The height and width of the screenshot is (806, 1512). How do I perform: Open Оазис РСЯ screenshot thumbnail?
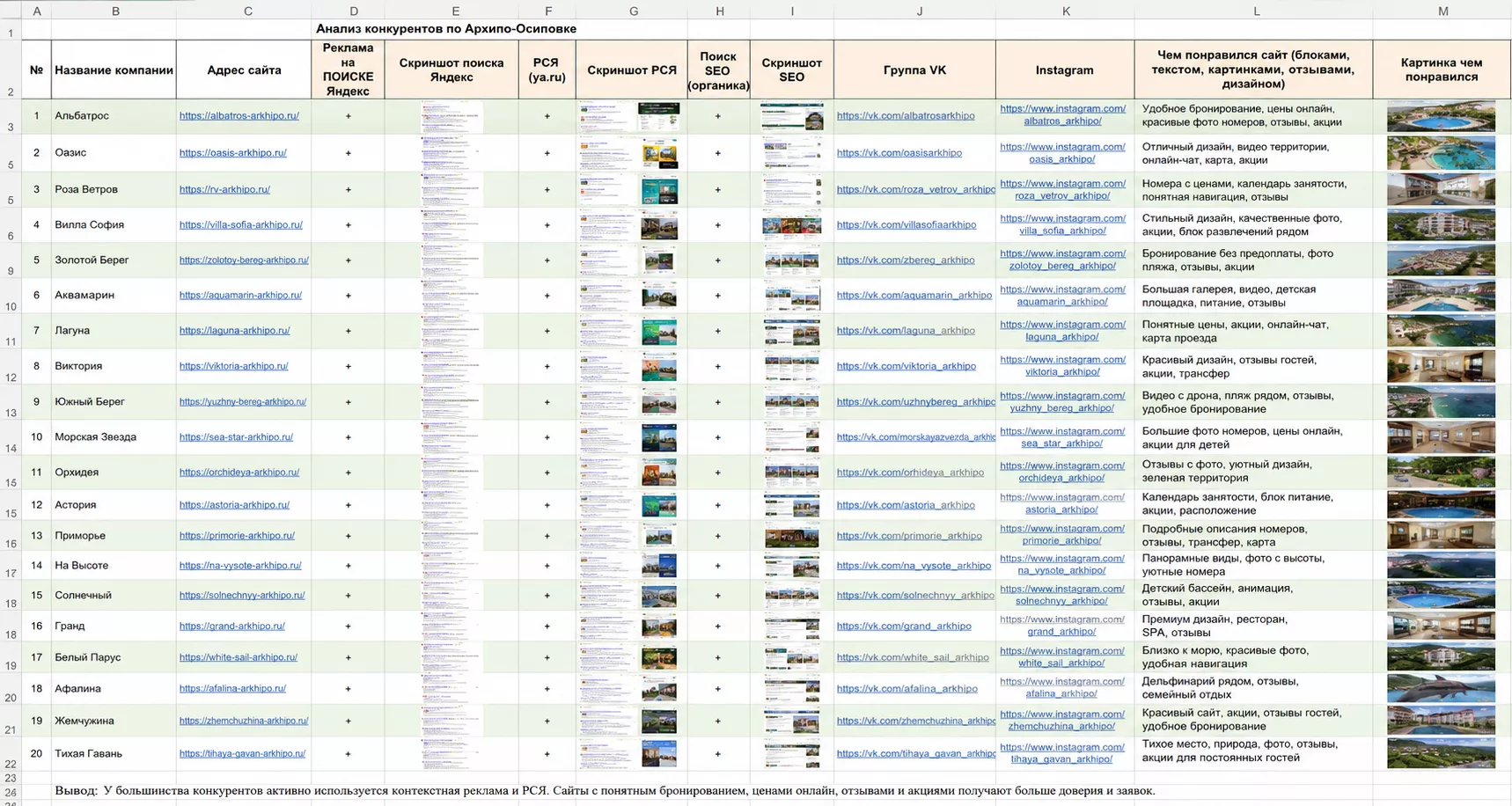[630, 153]
